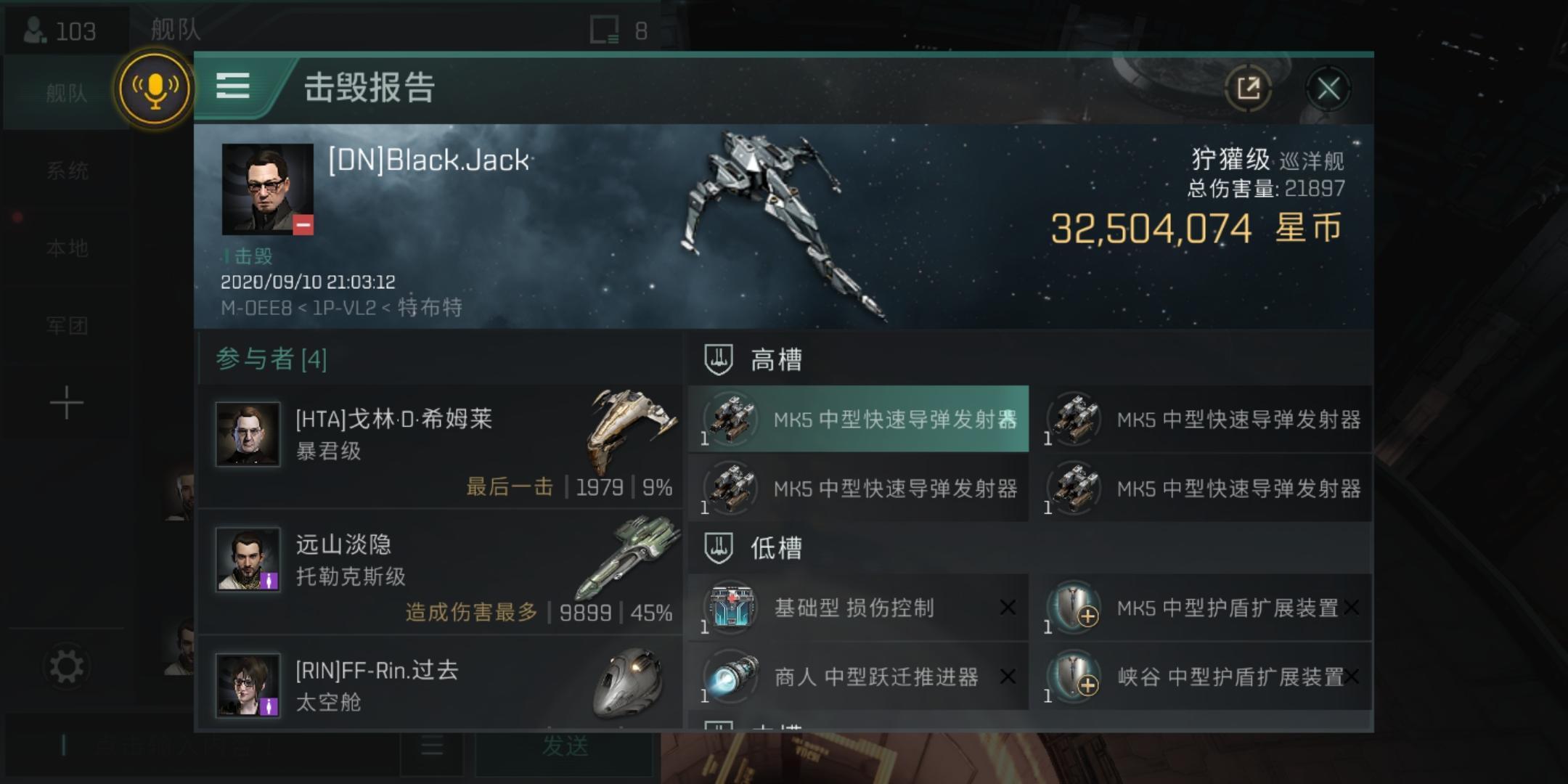The image size is (1568, 784).
Task: Select MK5 中型护盾扩展装置 module
Action: [x=1202, y=607]
